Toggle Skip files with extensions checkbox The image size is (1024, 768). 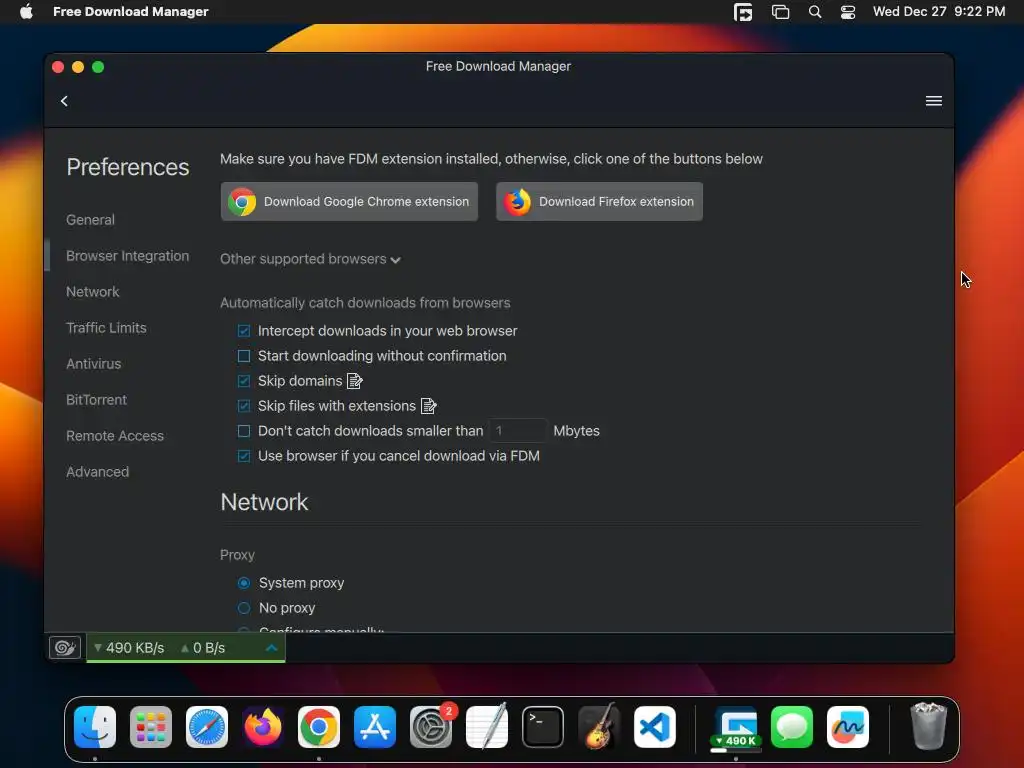pyautogui.click(x=244, y=406)
